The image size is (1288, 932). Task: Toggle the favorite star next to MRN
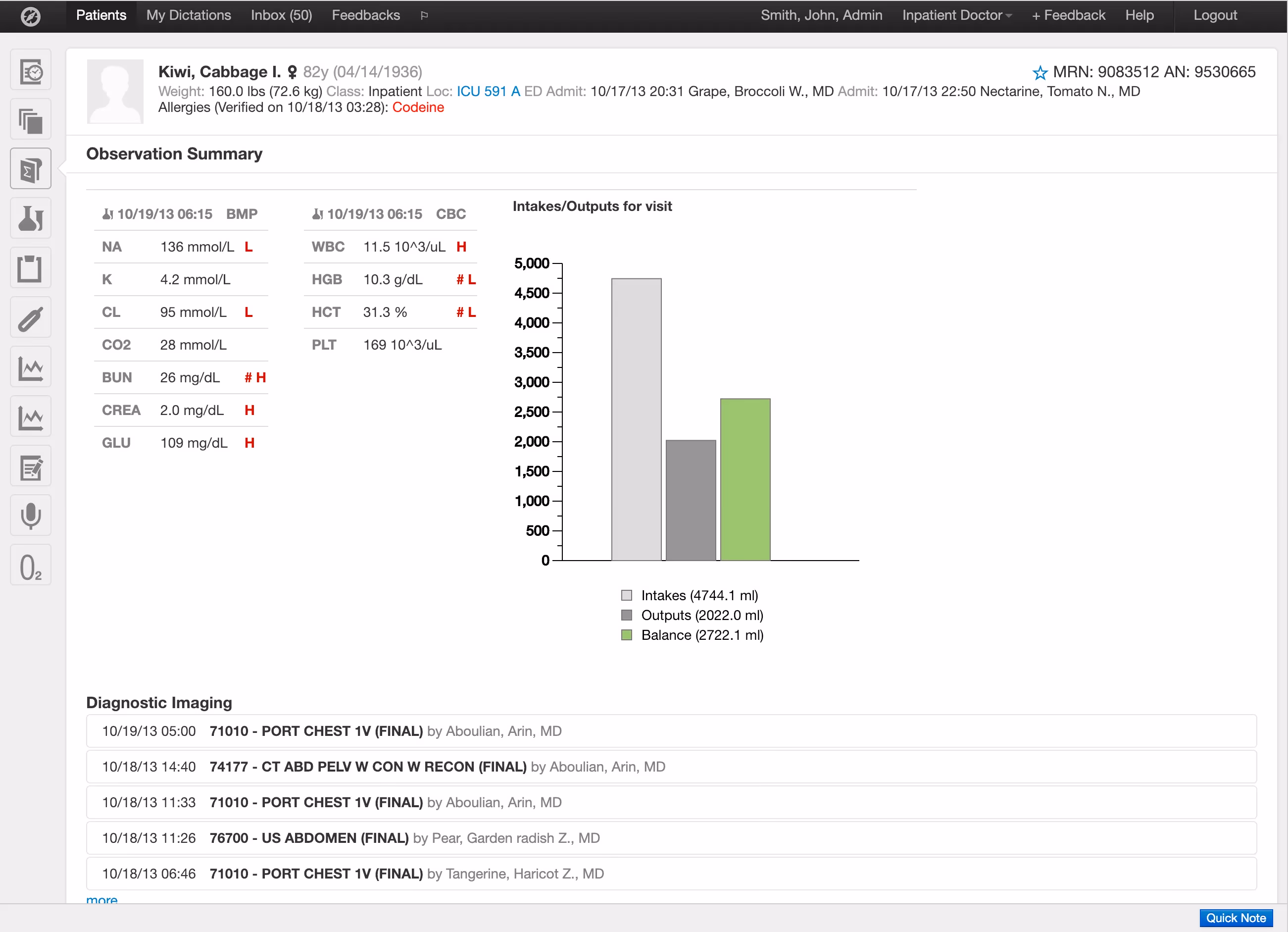[x=1039, y=73]
